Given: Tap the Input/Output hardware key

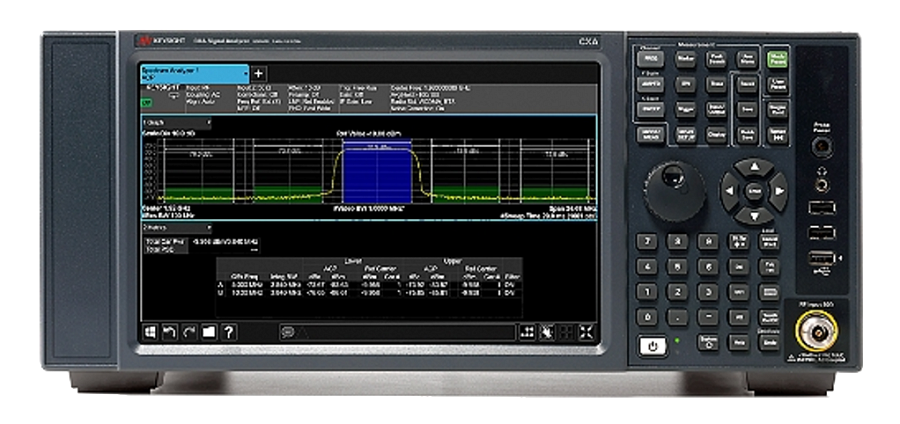Looking at the screenshot, I should click(716, 109).
